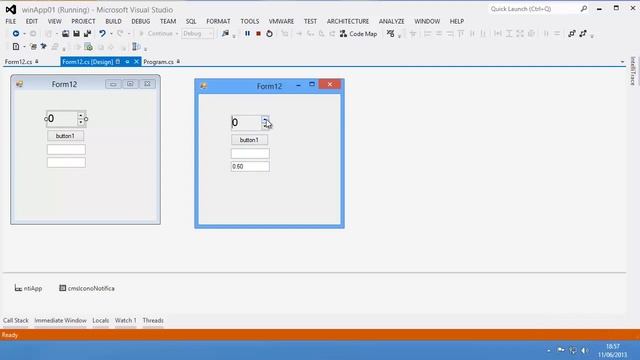
Task: Click the Save All toolbar icon
Action: click(87, 34)
